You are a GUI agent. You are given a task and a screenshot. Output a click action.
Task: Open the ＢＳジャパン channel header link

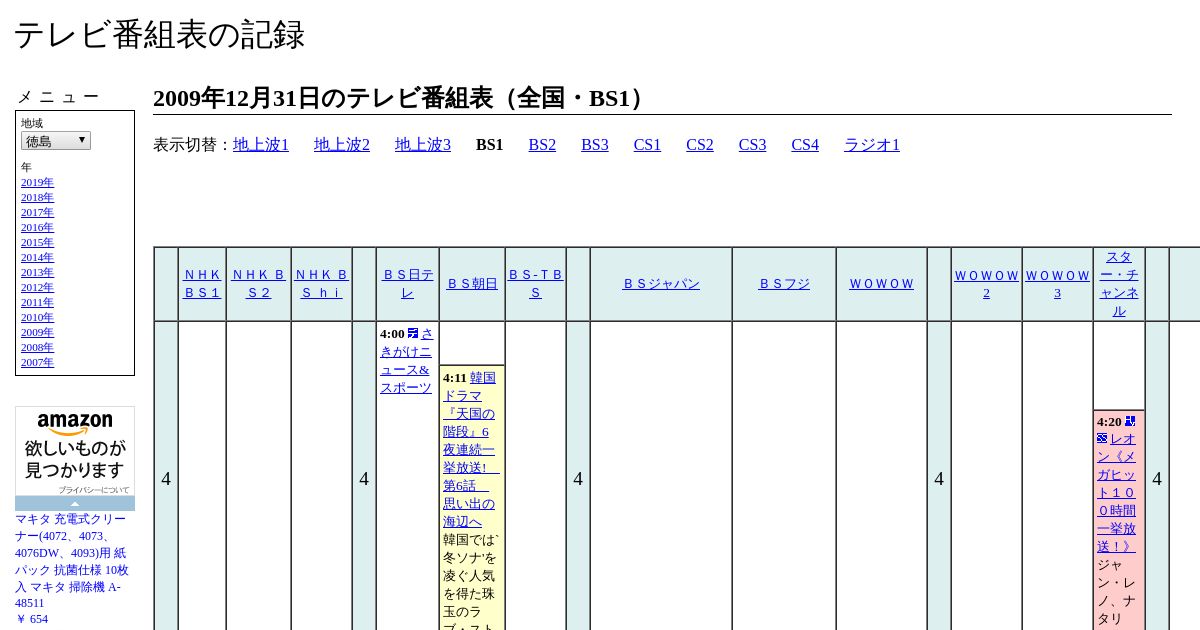[661, 284]
